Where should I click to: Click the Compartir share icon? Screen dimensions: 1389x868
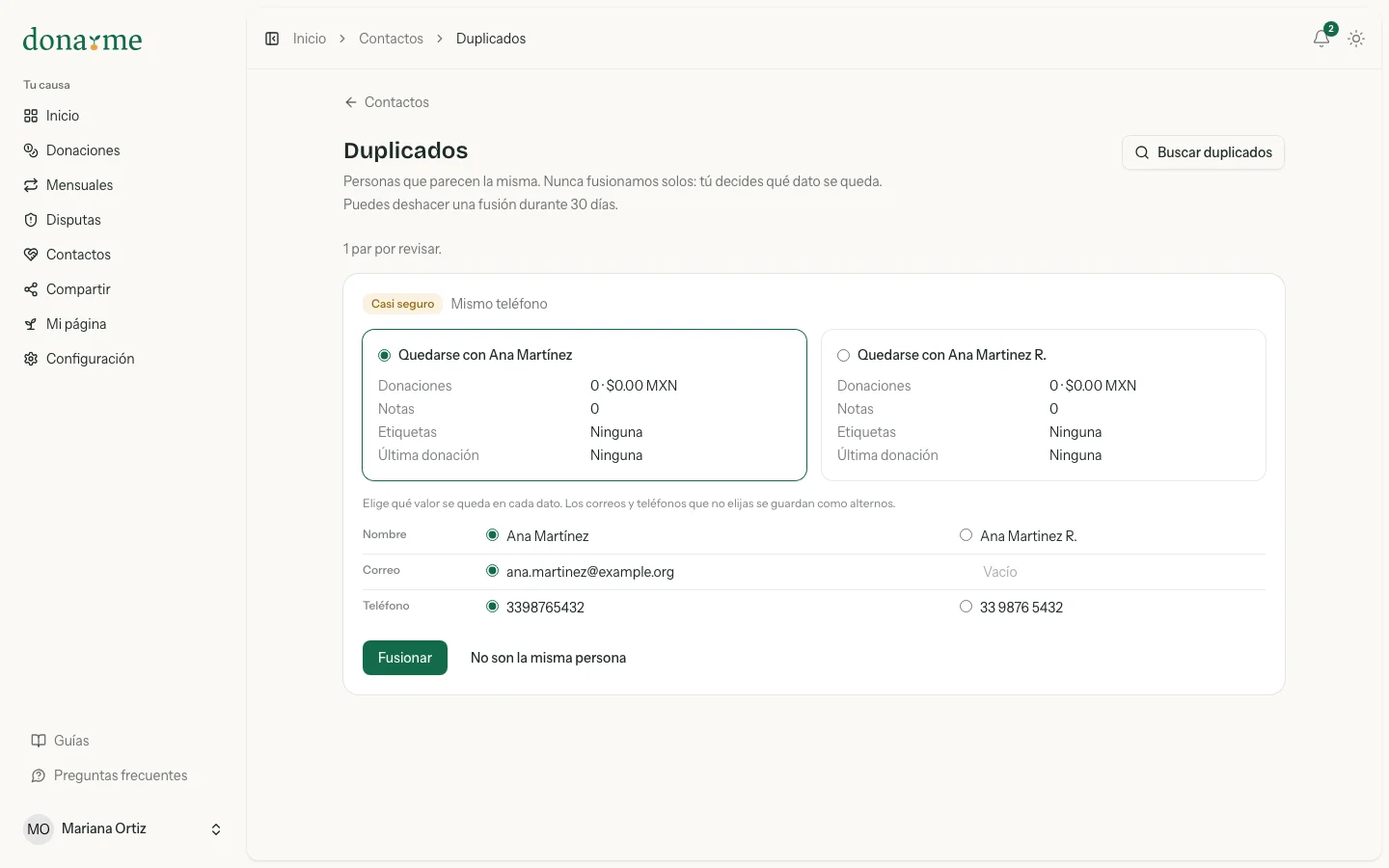coord(31,289)
